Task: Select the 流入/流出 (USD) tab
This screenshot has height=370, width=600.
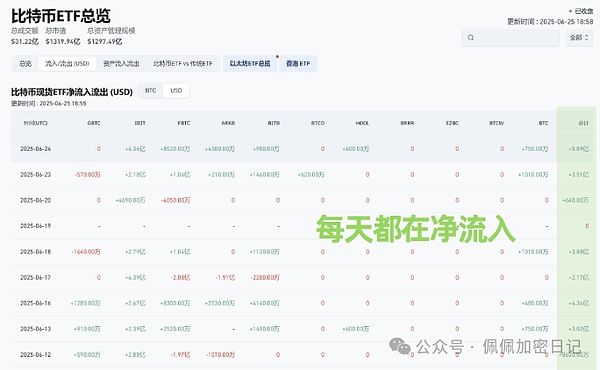Action: pyautogui.click(x=67, y=64)
